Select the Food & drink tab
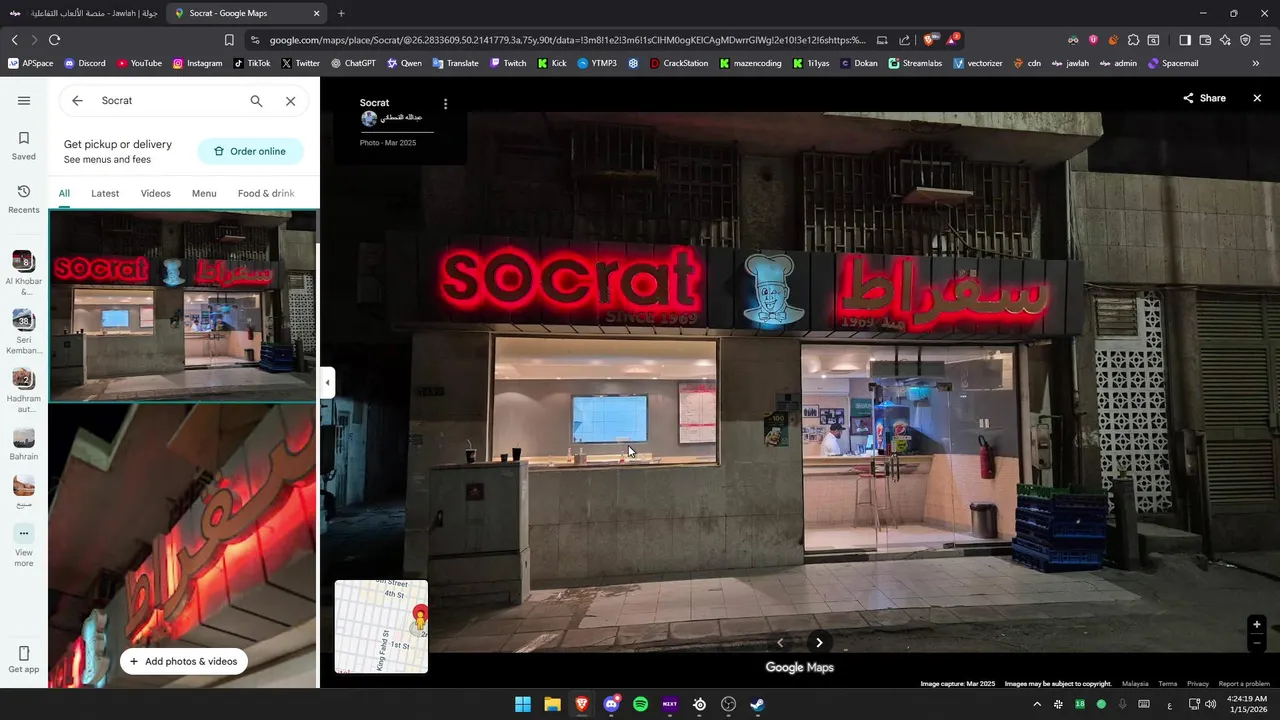The width and height of the screenshot is (1280, 720). [x=266, y=193]
